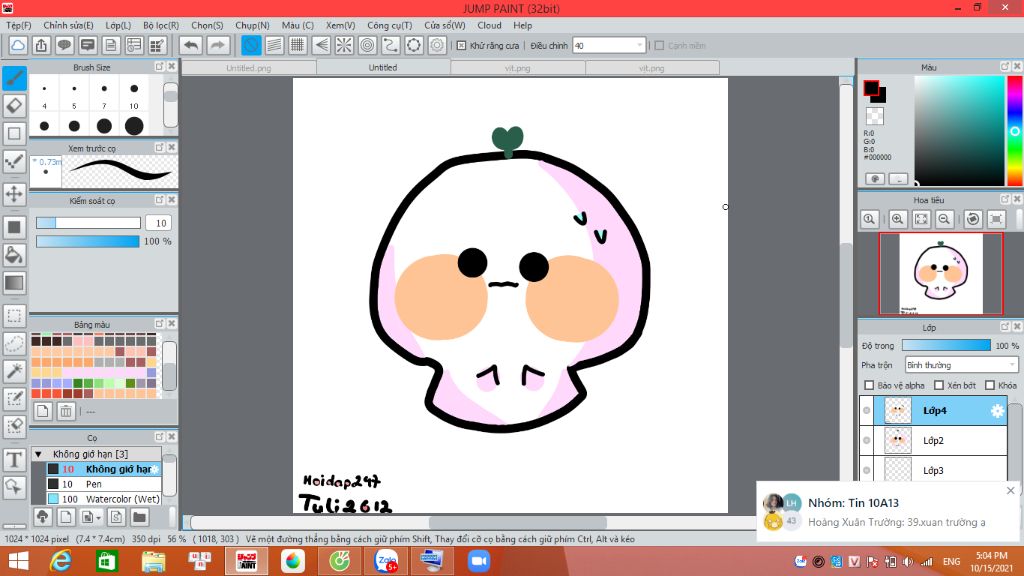Viewport: 1024px width, 576px height.
Task: Open the Bộ lọc(R) menu
Action: (x=160, y=25)
